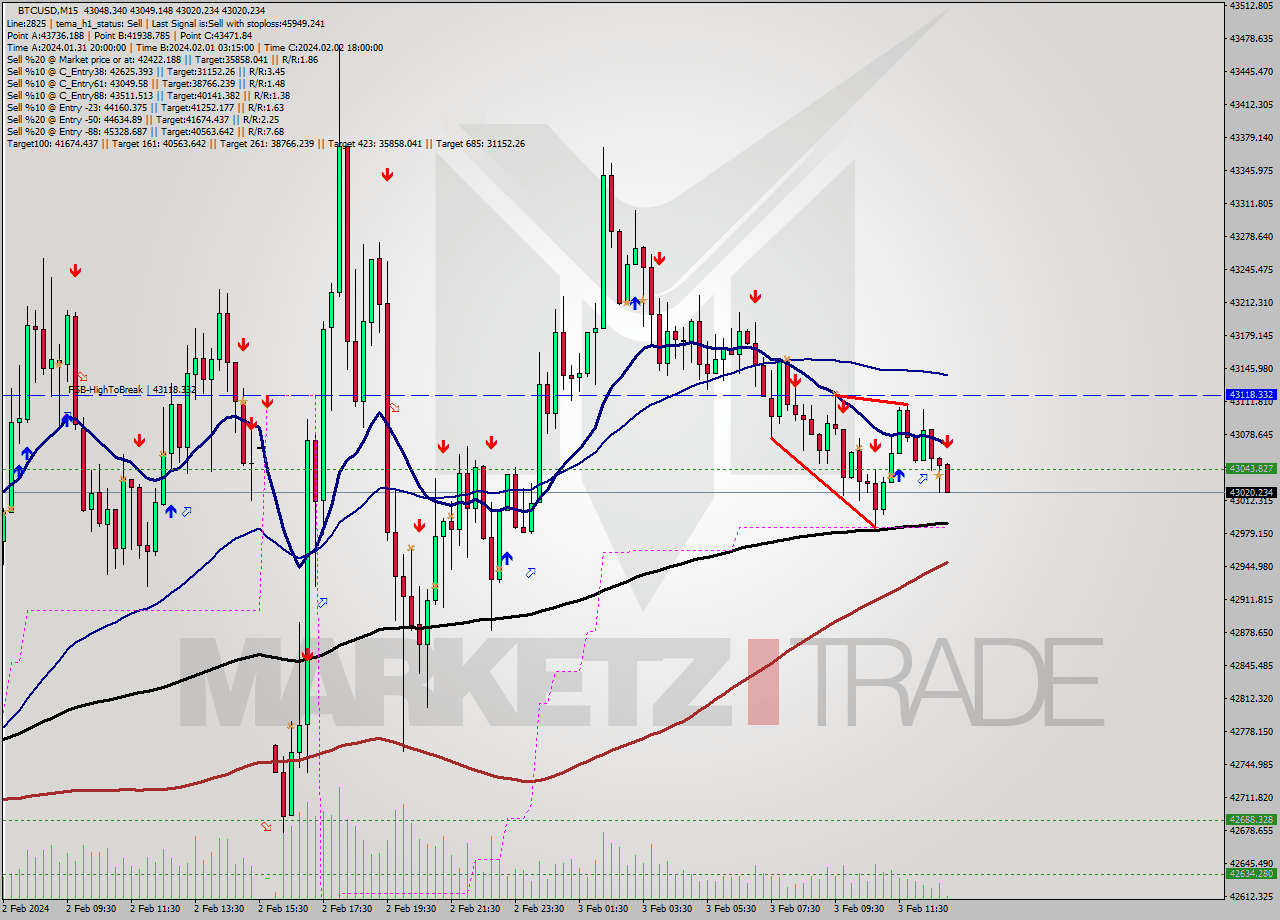
Task: Click the 42744.985 price axis label
Action: point(1251,764)
